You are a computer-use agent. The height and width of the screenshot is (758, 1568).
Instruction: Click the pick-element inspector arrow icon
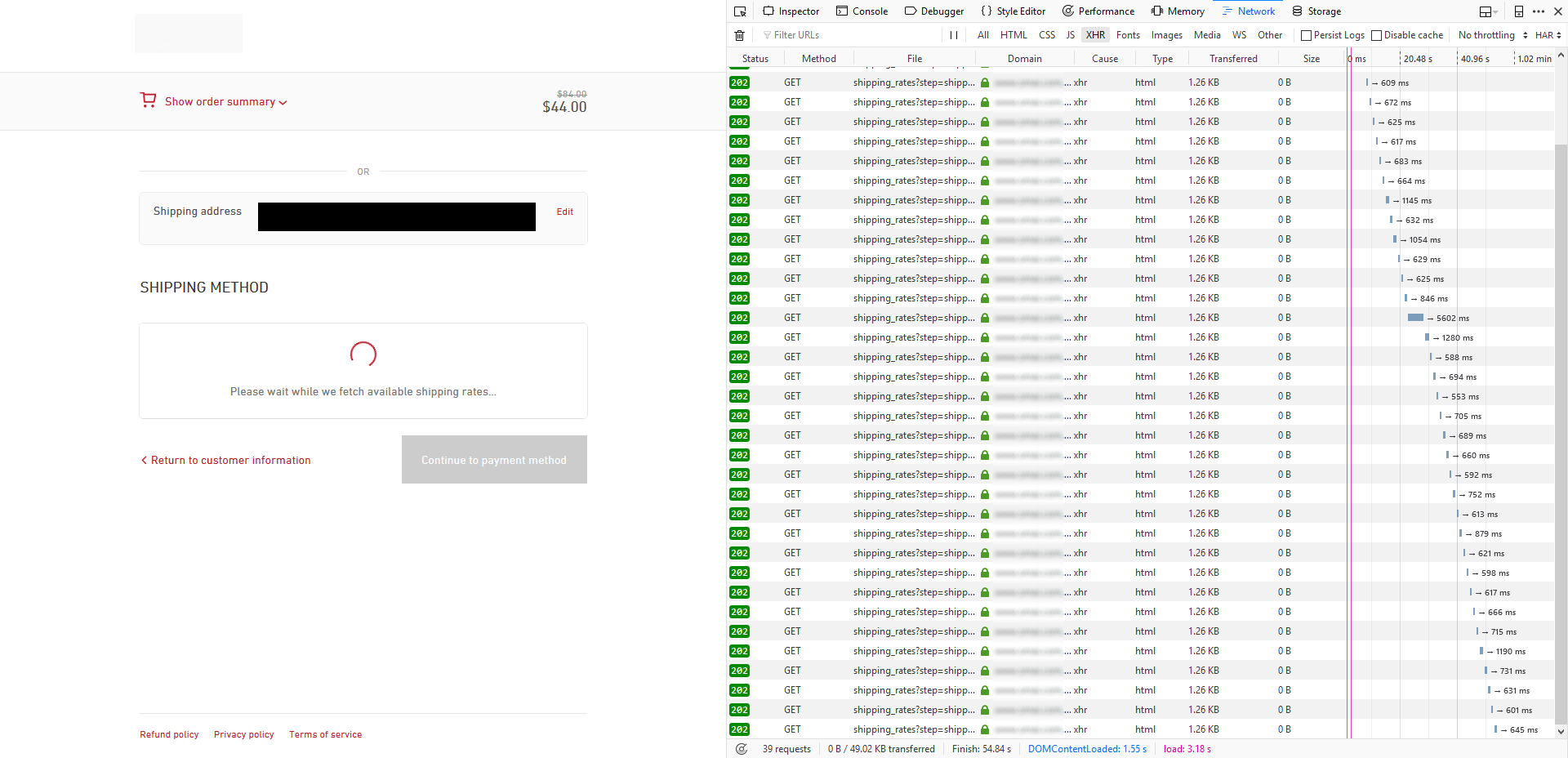click(x=740, y=11)
